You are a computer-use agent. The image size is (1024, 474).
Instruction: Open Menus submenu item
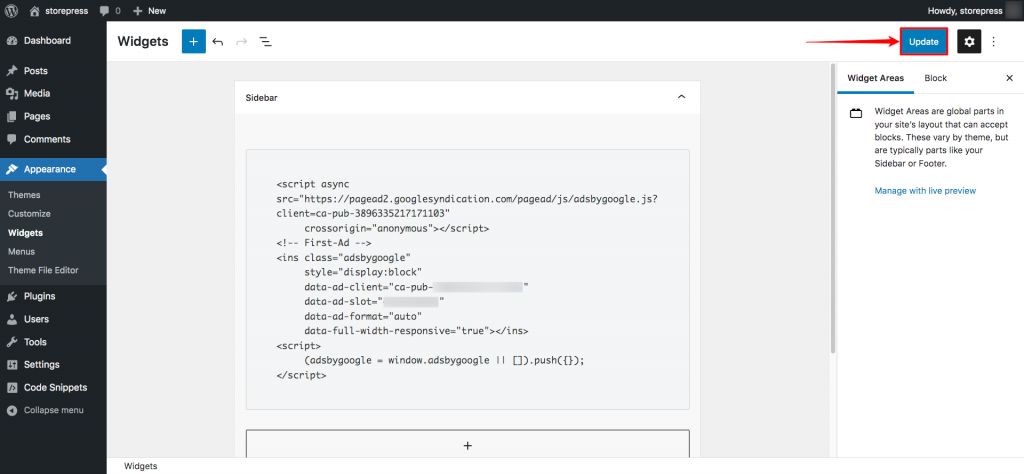coord(22,251)
